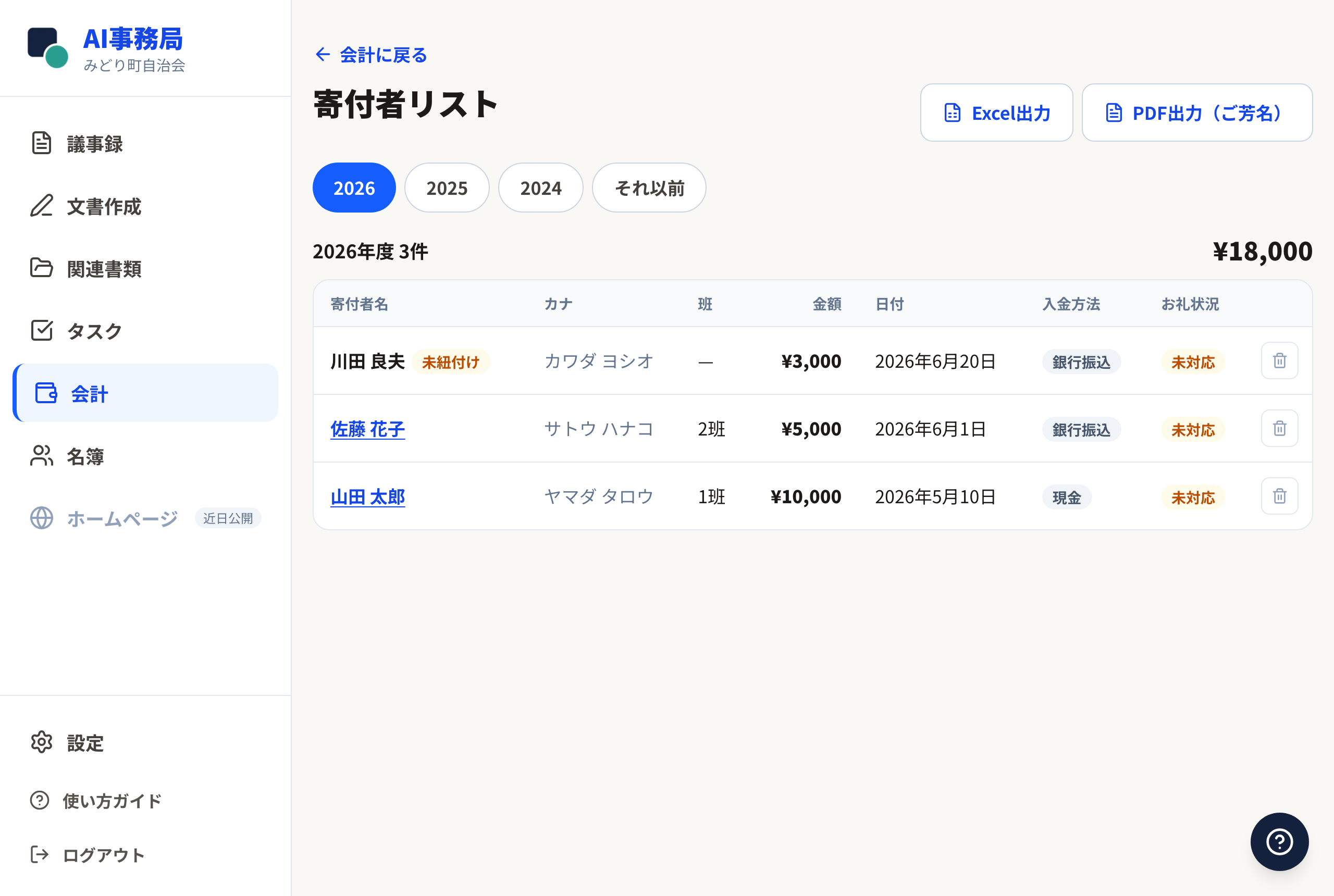Click 銀行振込 badge in 川田 良夫 row
1334x896 pixels.
(x=1081, y=362)
